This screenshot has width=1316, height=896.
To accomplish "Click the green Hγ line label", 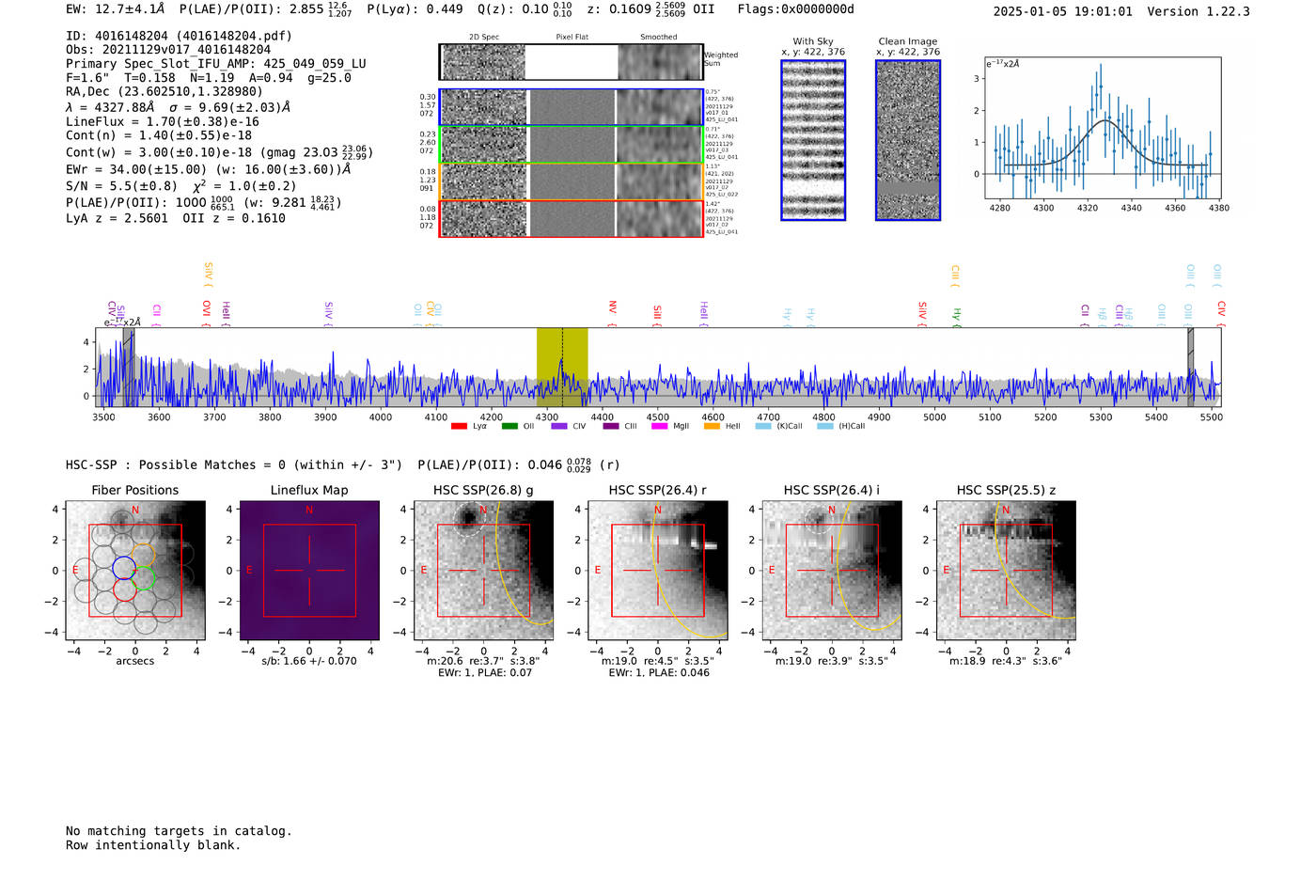I will (957, 315).
